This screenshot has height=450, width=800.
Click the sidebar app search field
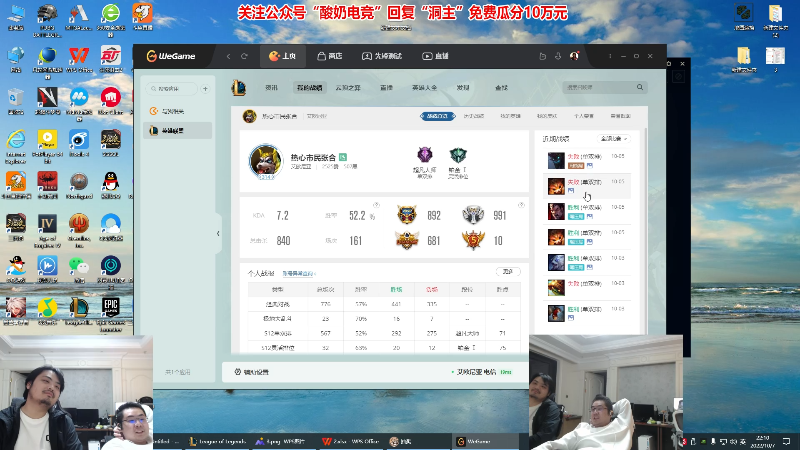click(172, 89)
